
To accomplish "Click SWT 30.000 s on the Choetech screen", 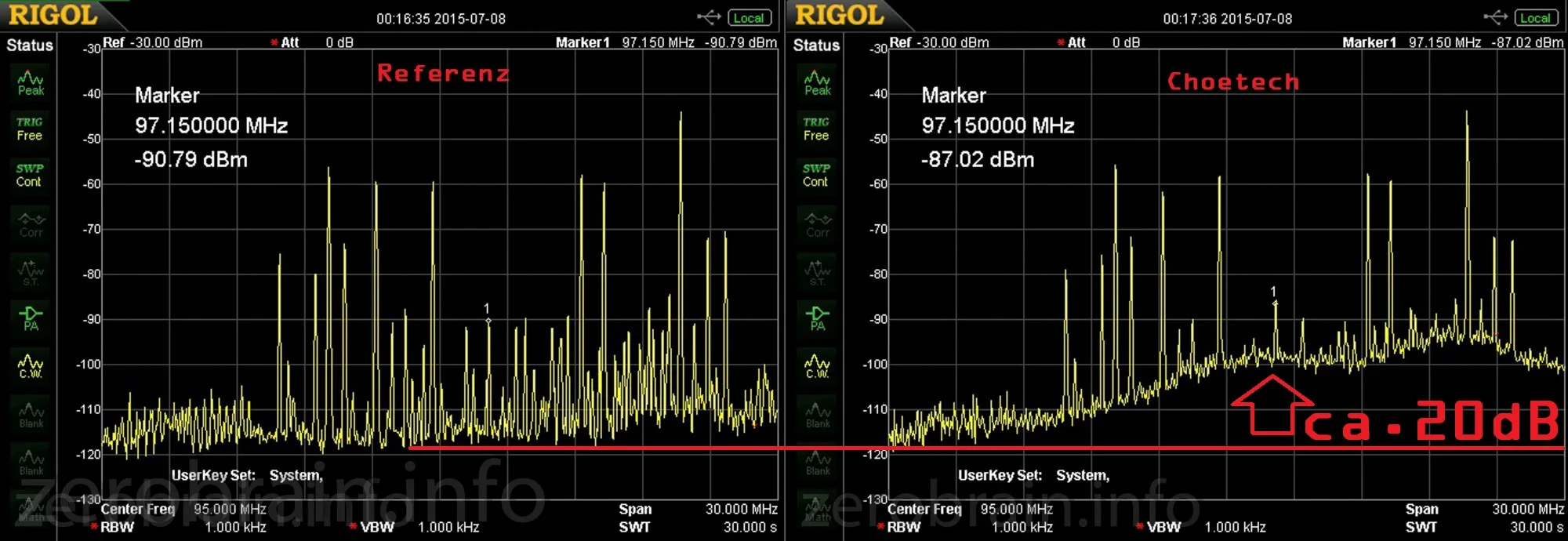I will (x=1485, y=527).
